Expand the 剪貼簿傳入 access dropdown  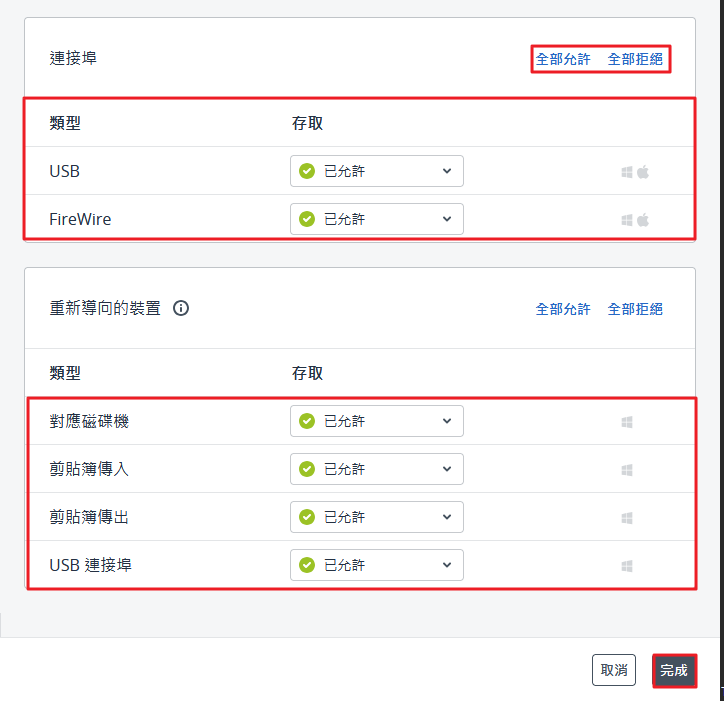pyautogui.click(x=376, y=469)
